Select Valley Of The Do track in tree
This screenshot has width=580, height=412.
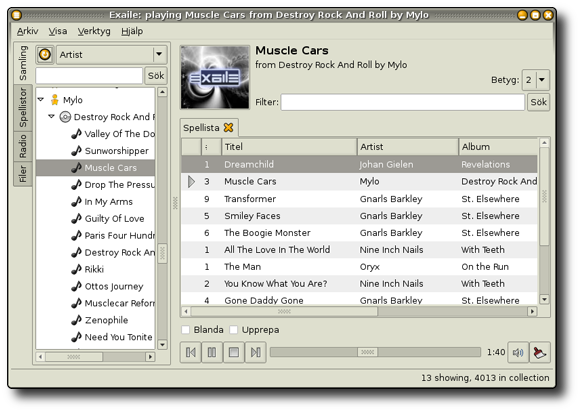click(x=119, y=134)
